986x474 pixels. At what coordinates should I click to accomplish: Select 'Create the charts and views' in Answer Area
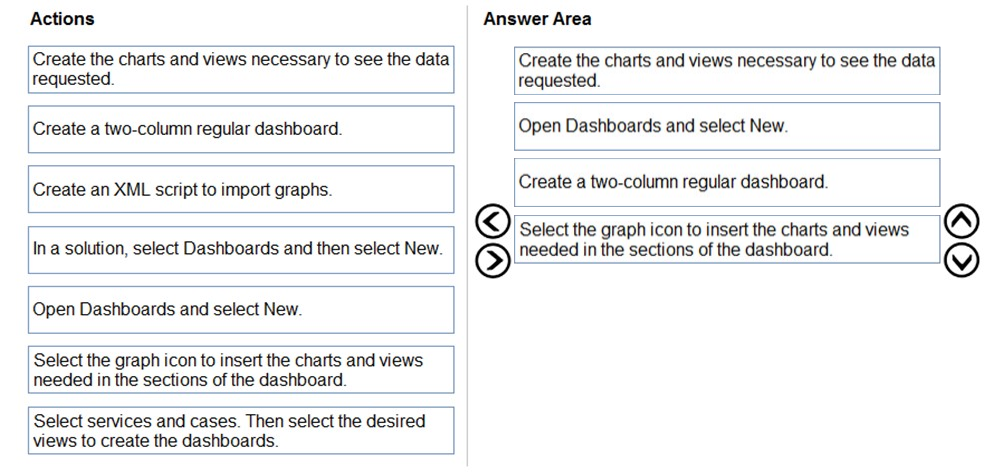(727, 70)
